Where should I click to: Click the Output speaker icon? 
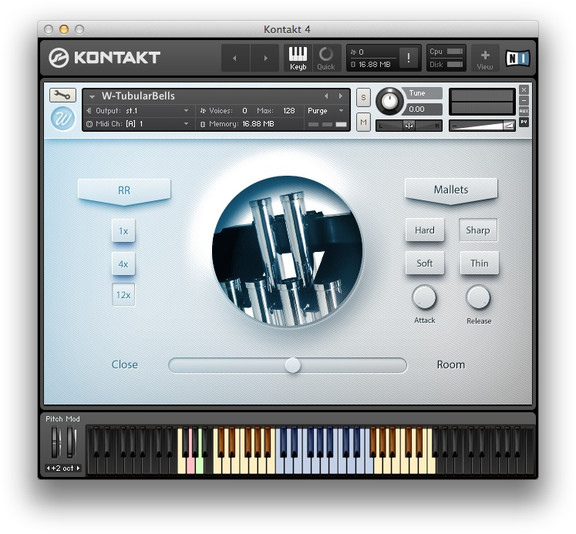(89, 111)
